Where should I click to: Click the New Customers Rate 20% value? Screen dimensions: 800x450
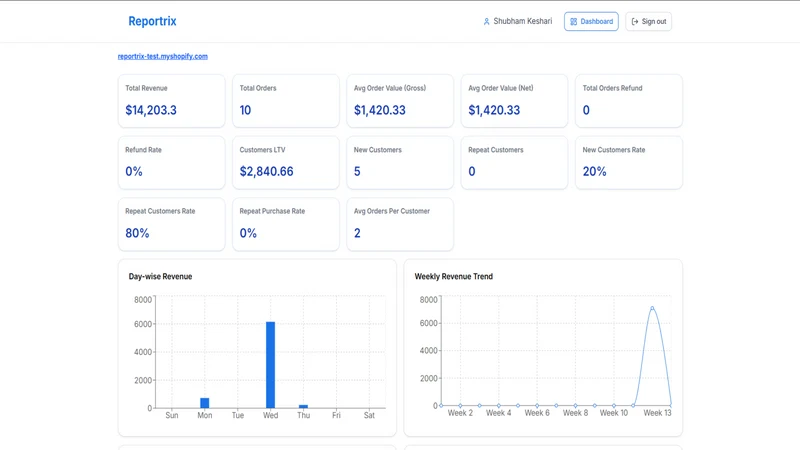pyautogui.click(x=594, y=171)
